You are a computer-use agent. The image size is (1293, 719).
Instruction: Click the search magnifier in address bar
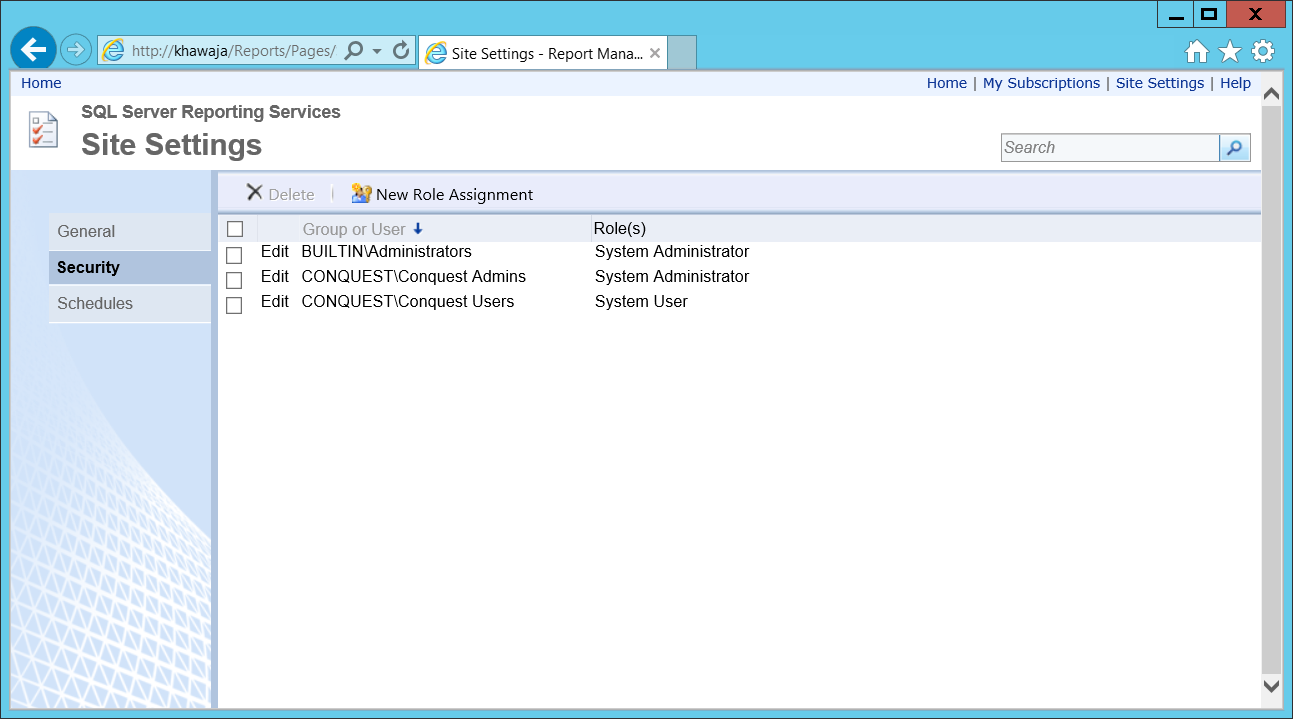[353, 51]
